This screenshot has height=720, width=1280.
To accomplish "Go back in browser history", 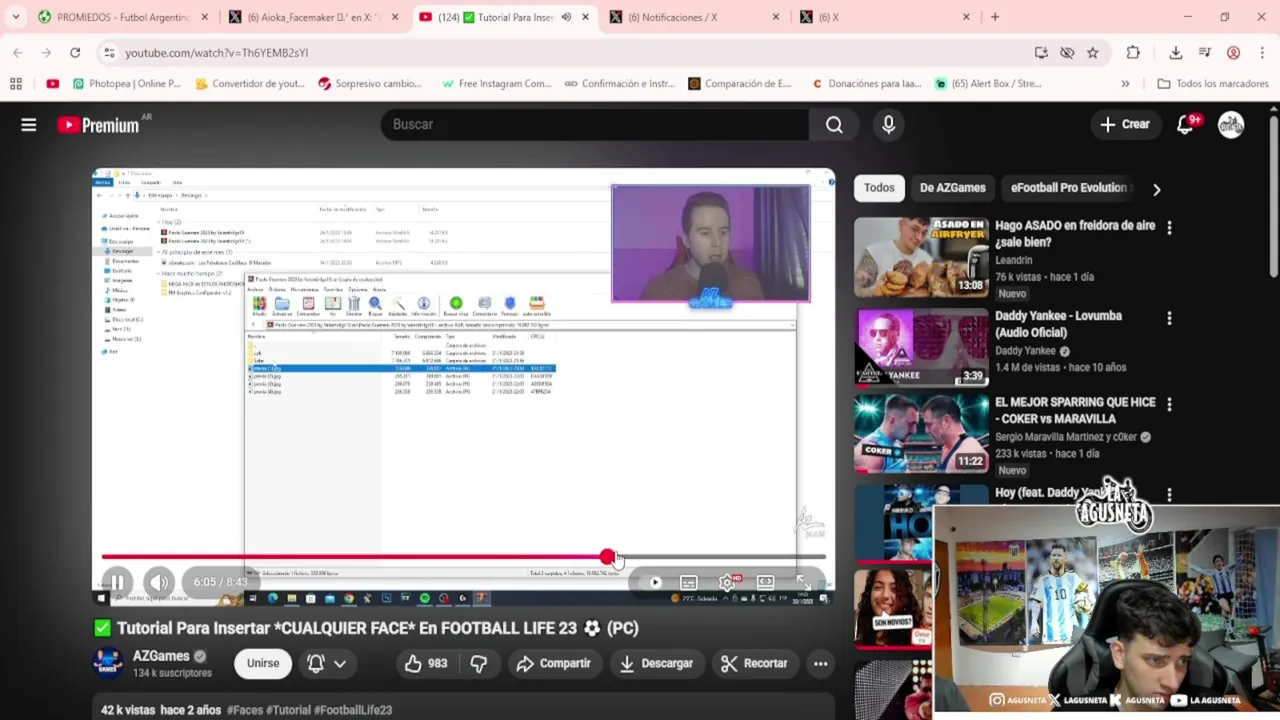I will point(18,52).
